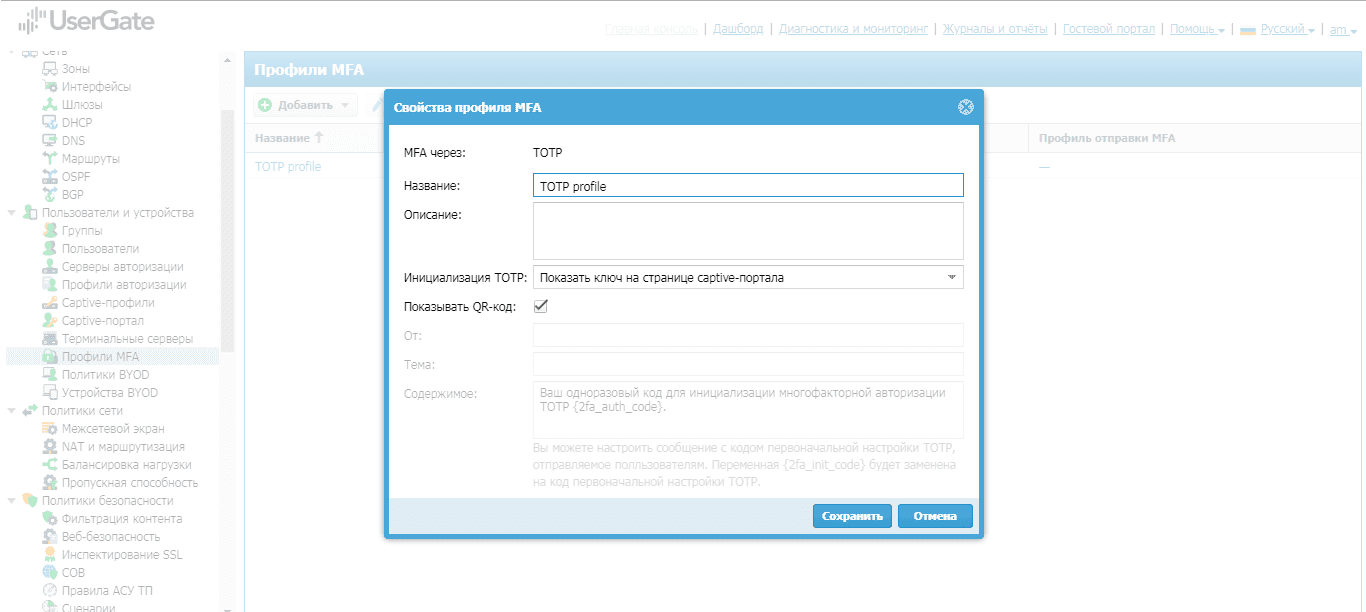Click the Профиль отправки MFA column header

(1107, 138)
